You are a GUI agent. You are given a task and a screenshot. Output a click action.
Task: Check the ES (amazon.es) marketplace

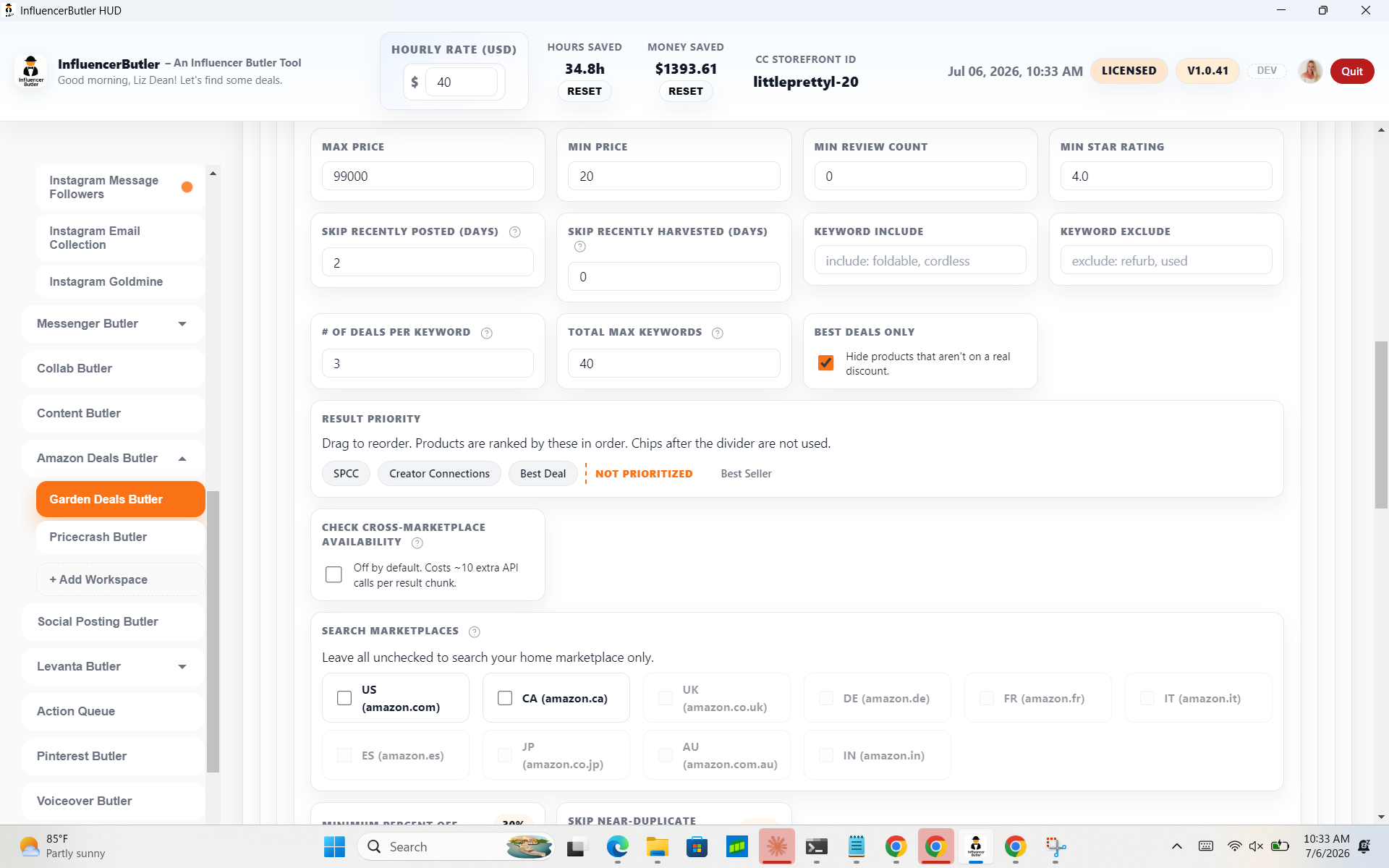[x=344, y=755]
